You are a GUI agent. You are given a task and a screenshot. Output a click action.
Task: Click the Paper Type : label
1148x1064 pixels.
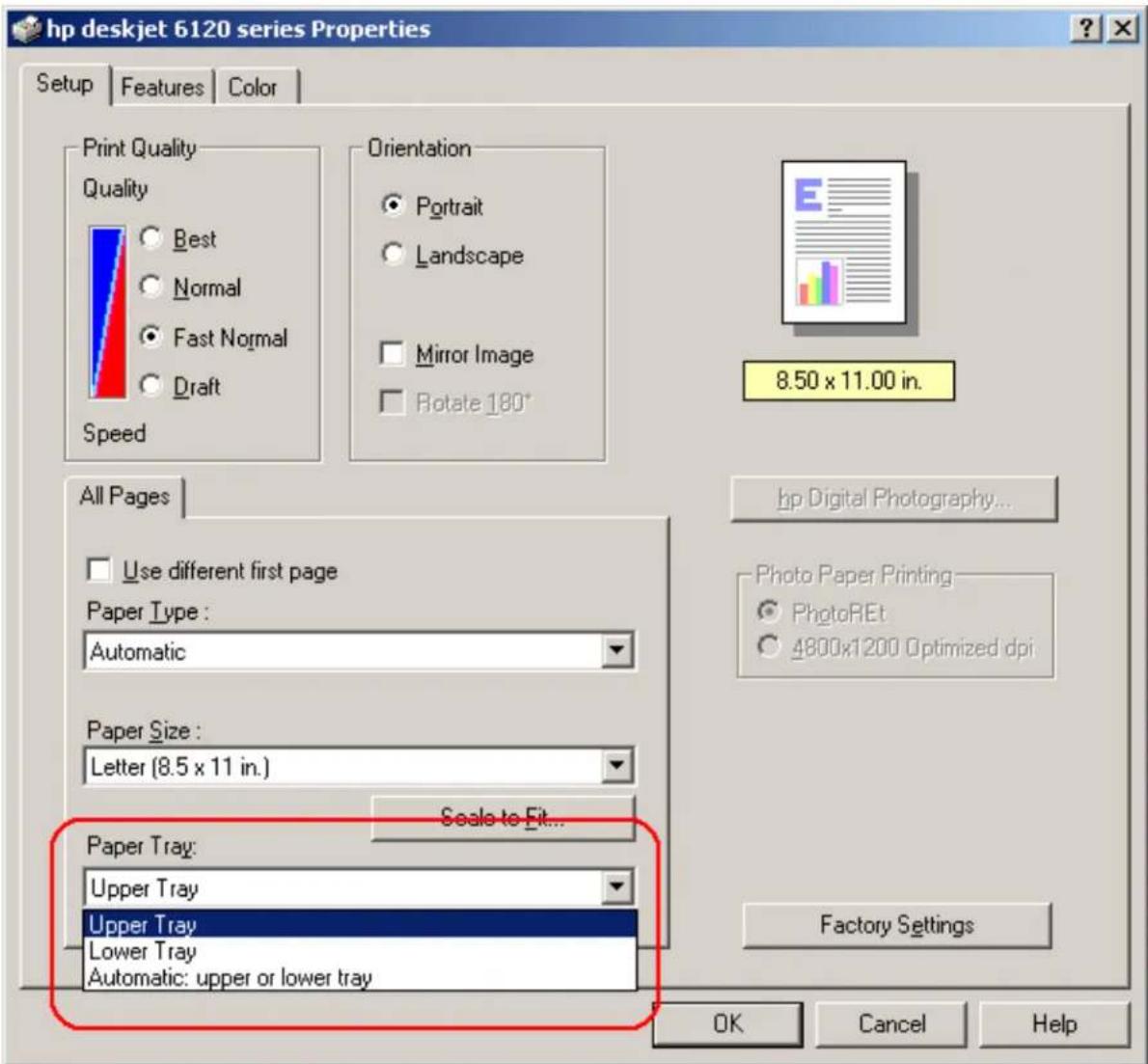click(148, 612)
